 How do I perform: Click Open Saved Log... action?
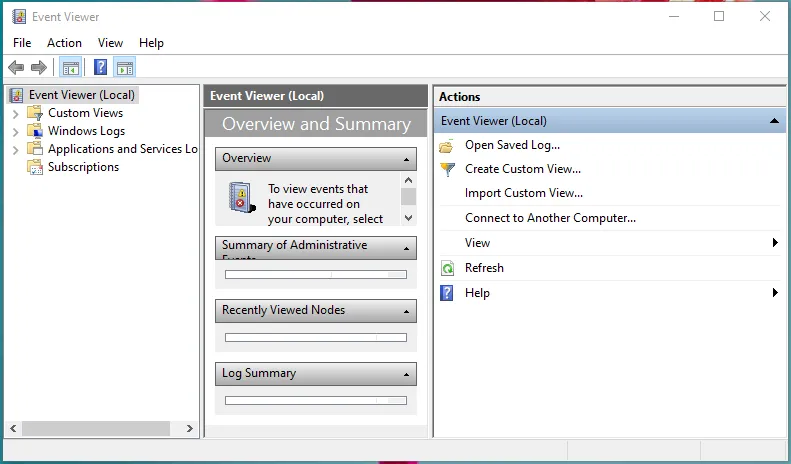coord(512,145)
